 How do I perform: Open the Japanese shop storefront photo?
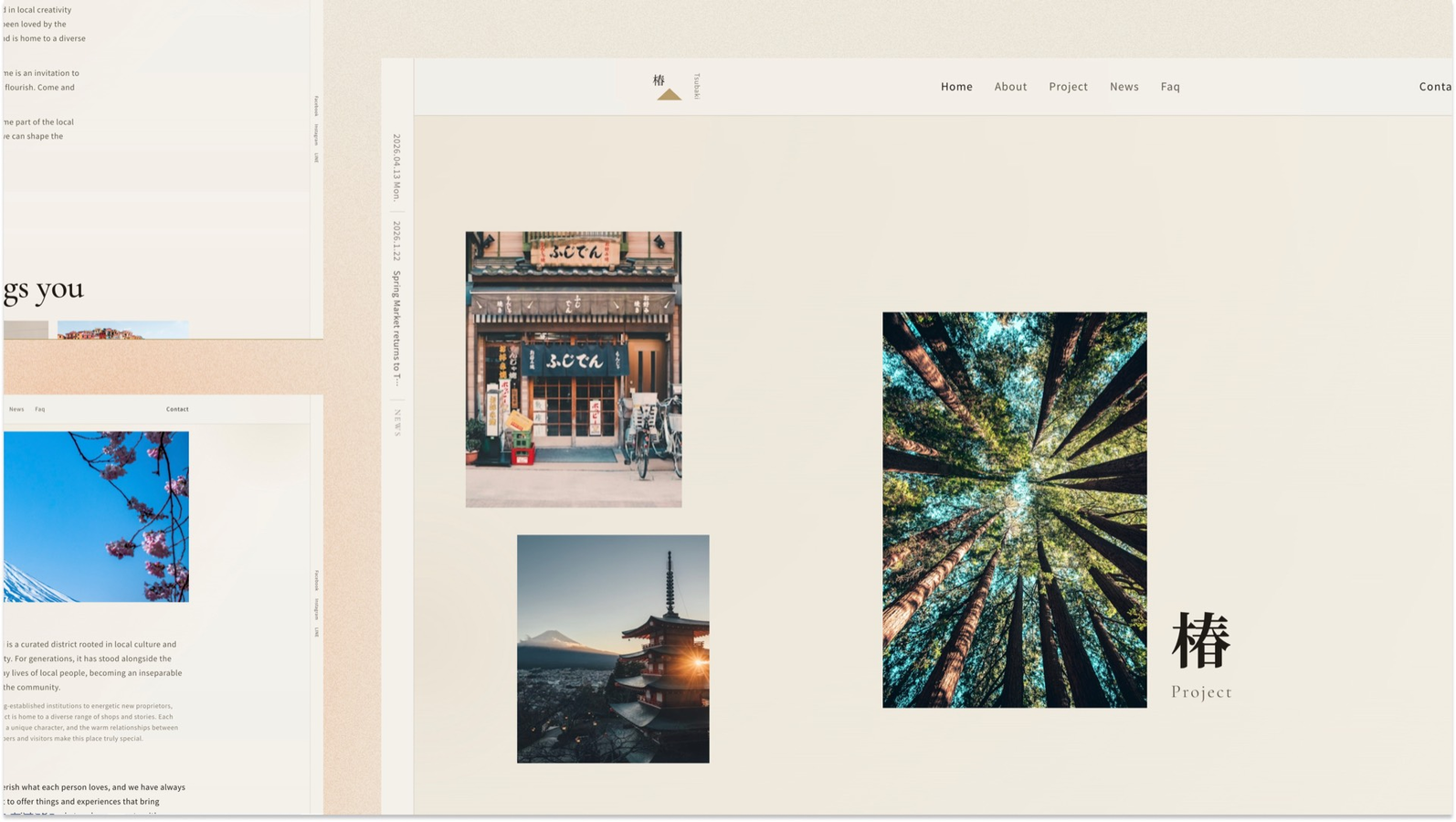tap(574, 369)
